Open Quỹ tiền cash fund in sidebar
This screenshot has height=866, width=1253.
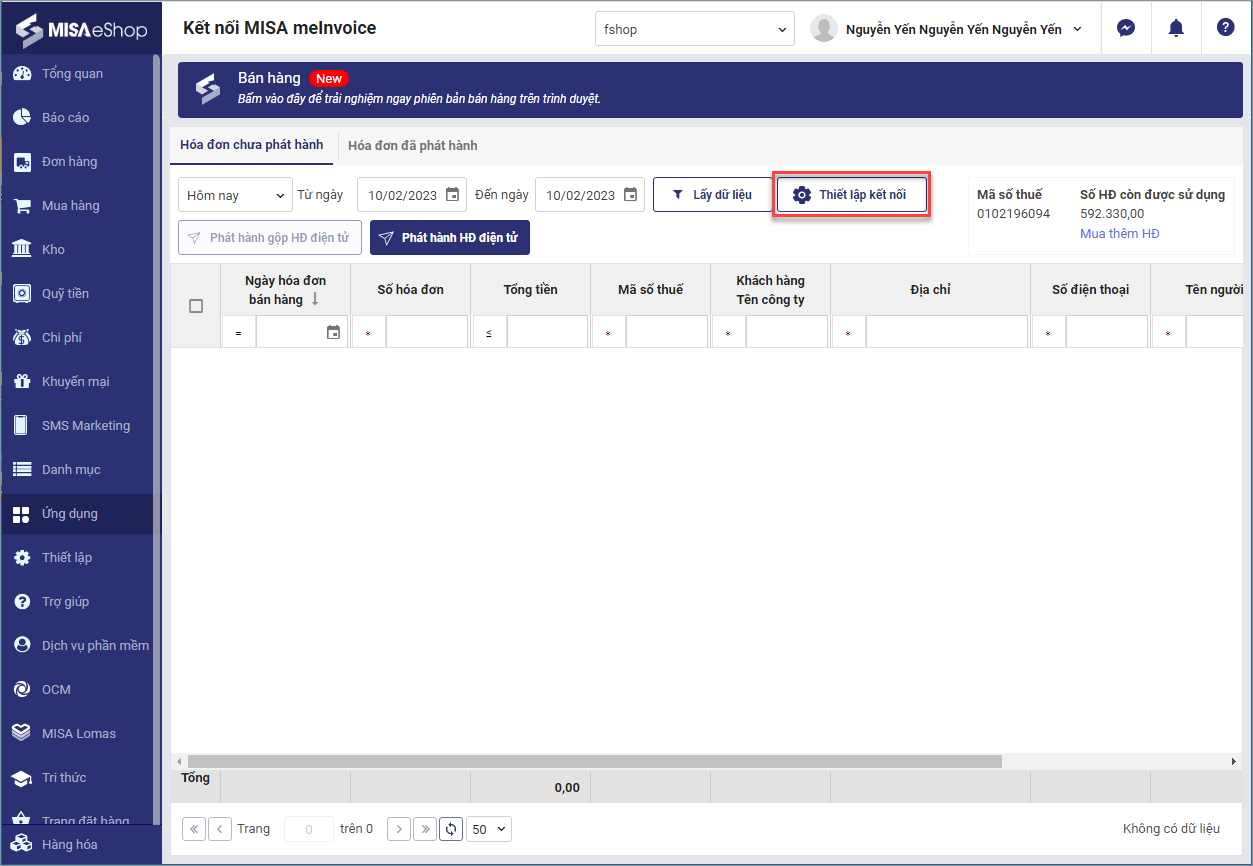[76, 294]
